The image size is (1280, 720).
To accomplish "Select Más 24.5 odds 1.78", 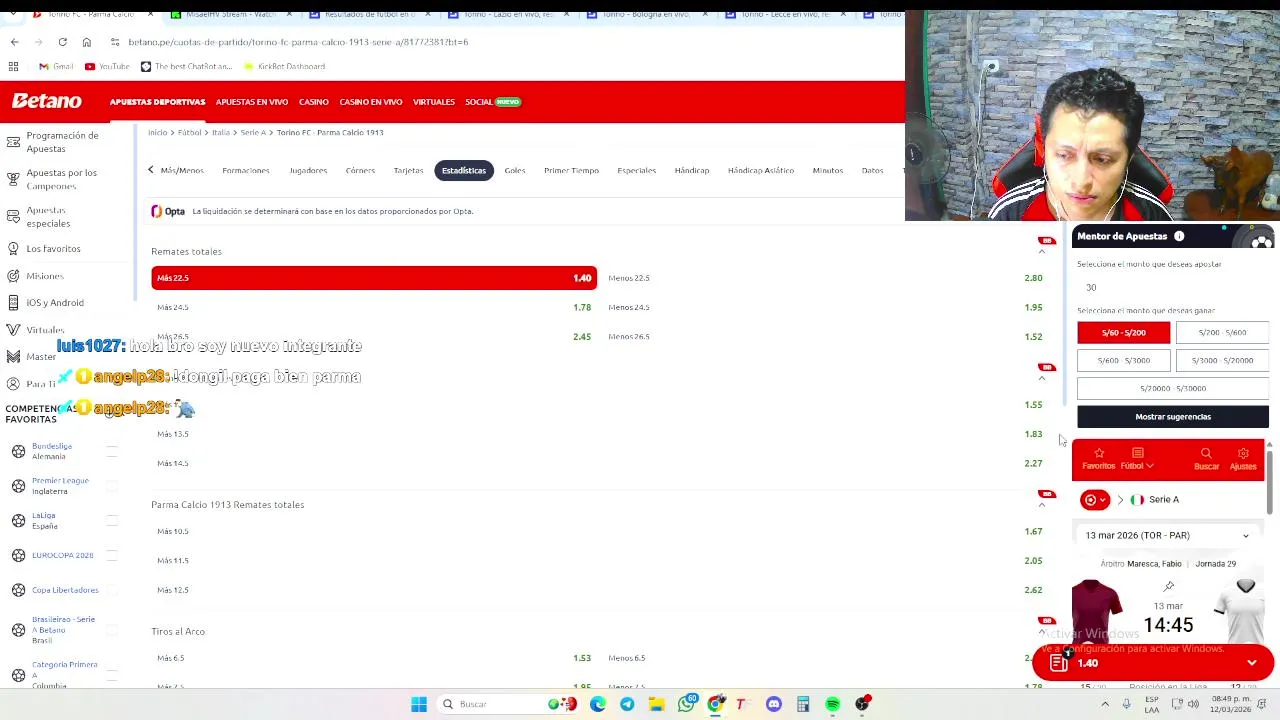I will (374, 307).
